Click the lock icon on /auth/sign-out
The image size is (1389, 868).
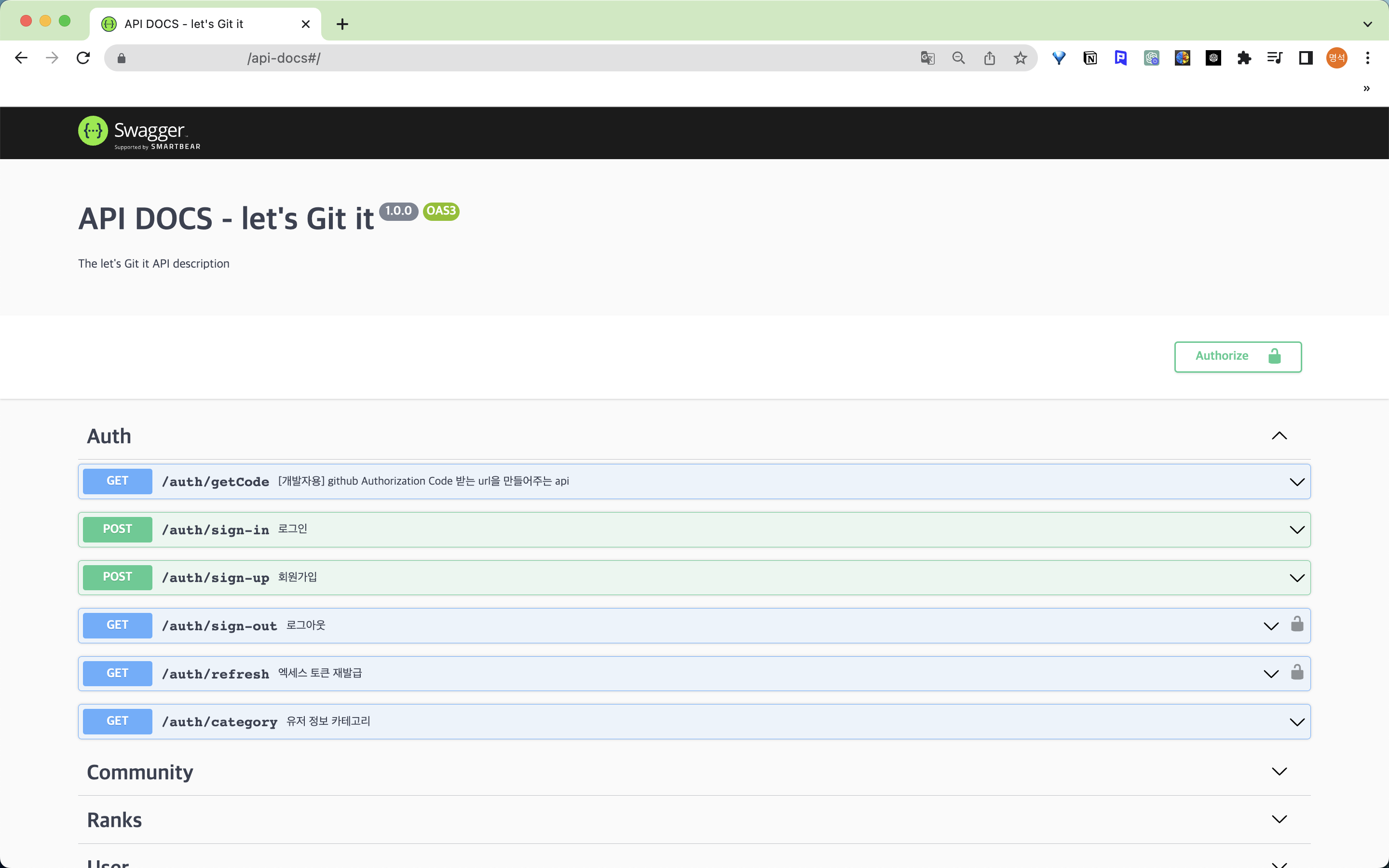1296,624
